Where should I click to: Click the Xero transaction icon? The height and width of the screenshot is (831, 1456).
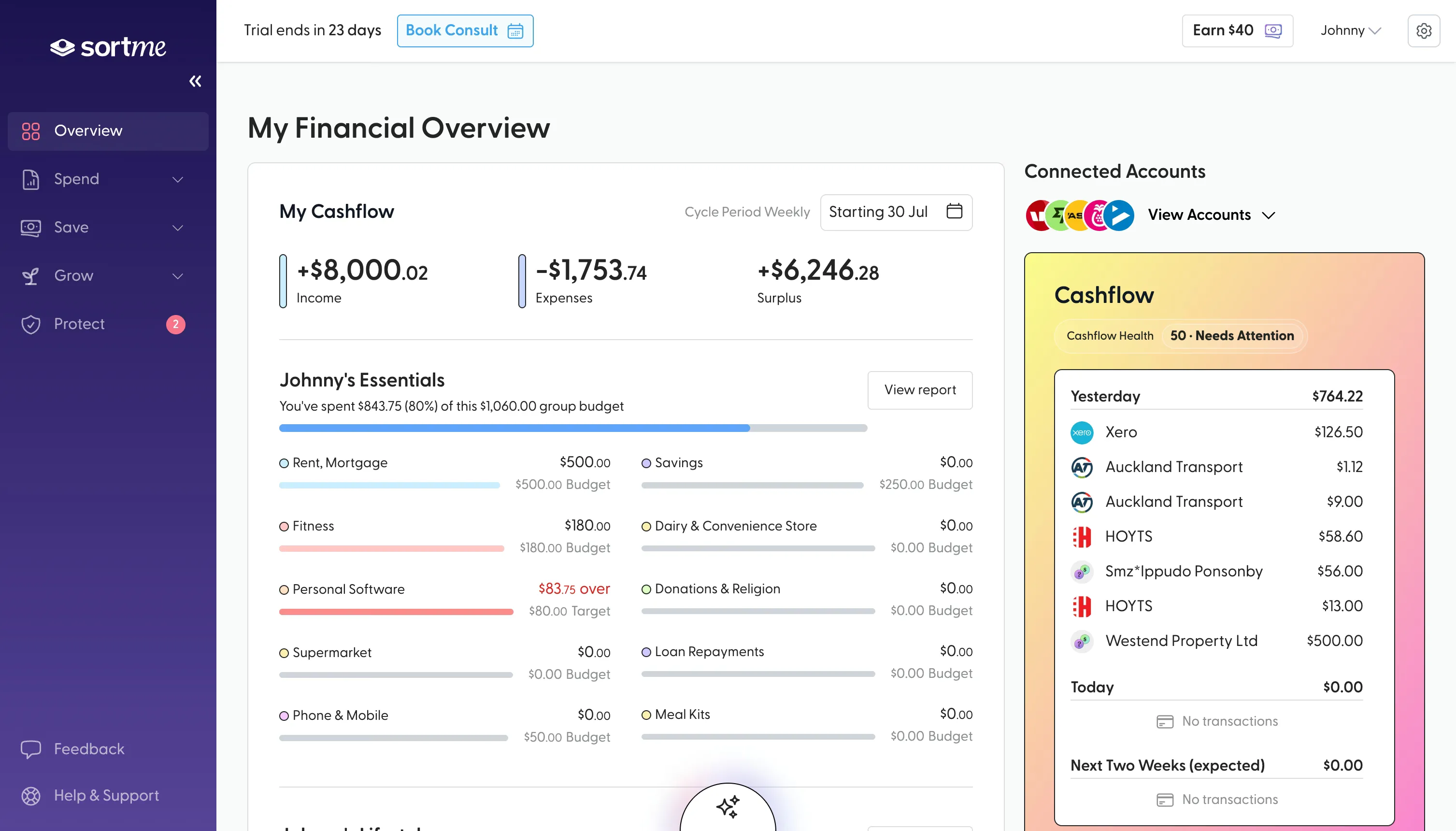[x=1081, y=432]
